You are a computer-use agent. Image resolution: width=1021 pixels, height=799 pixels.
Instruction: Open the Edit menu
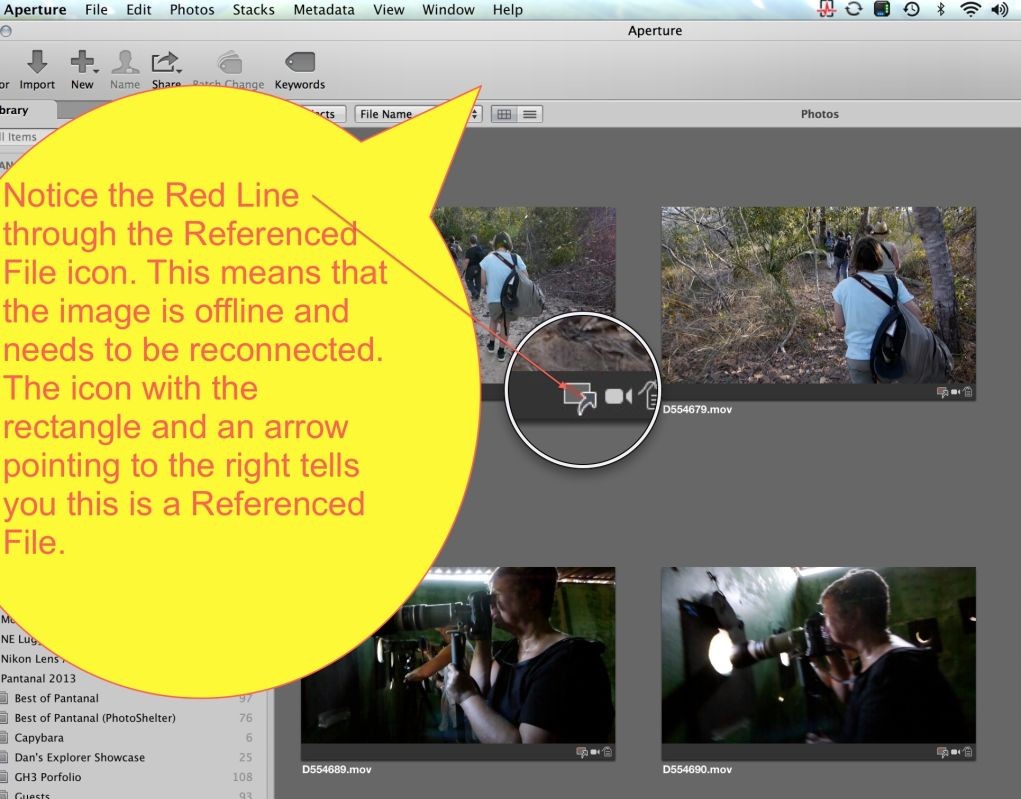[139, 10]
